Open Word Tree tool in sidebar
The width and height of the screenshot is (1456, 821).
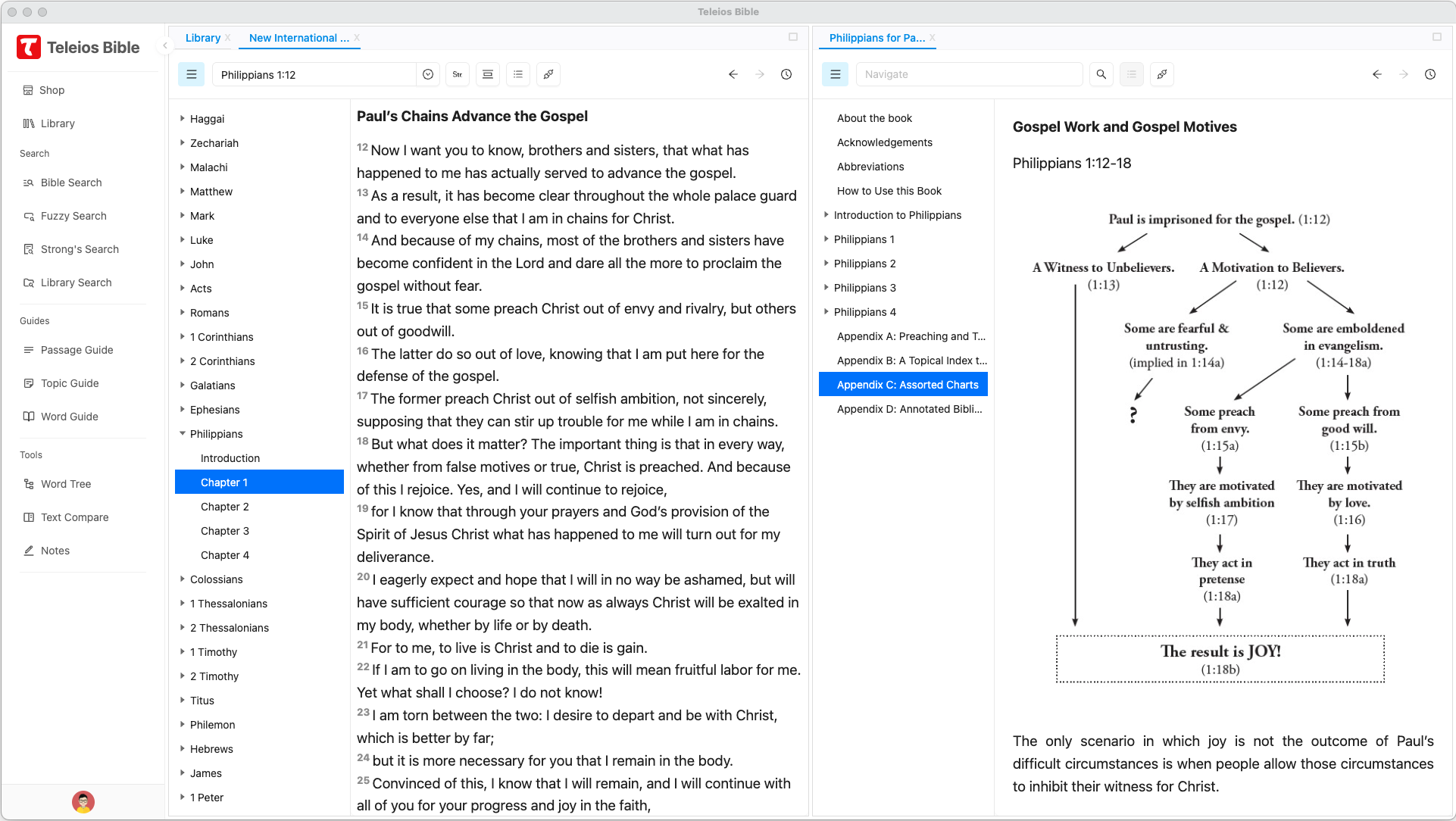(x=66, y=484)
